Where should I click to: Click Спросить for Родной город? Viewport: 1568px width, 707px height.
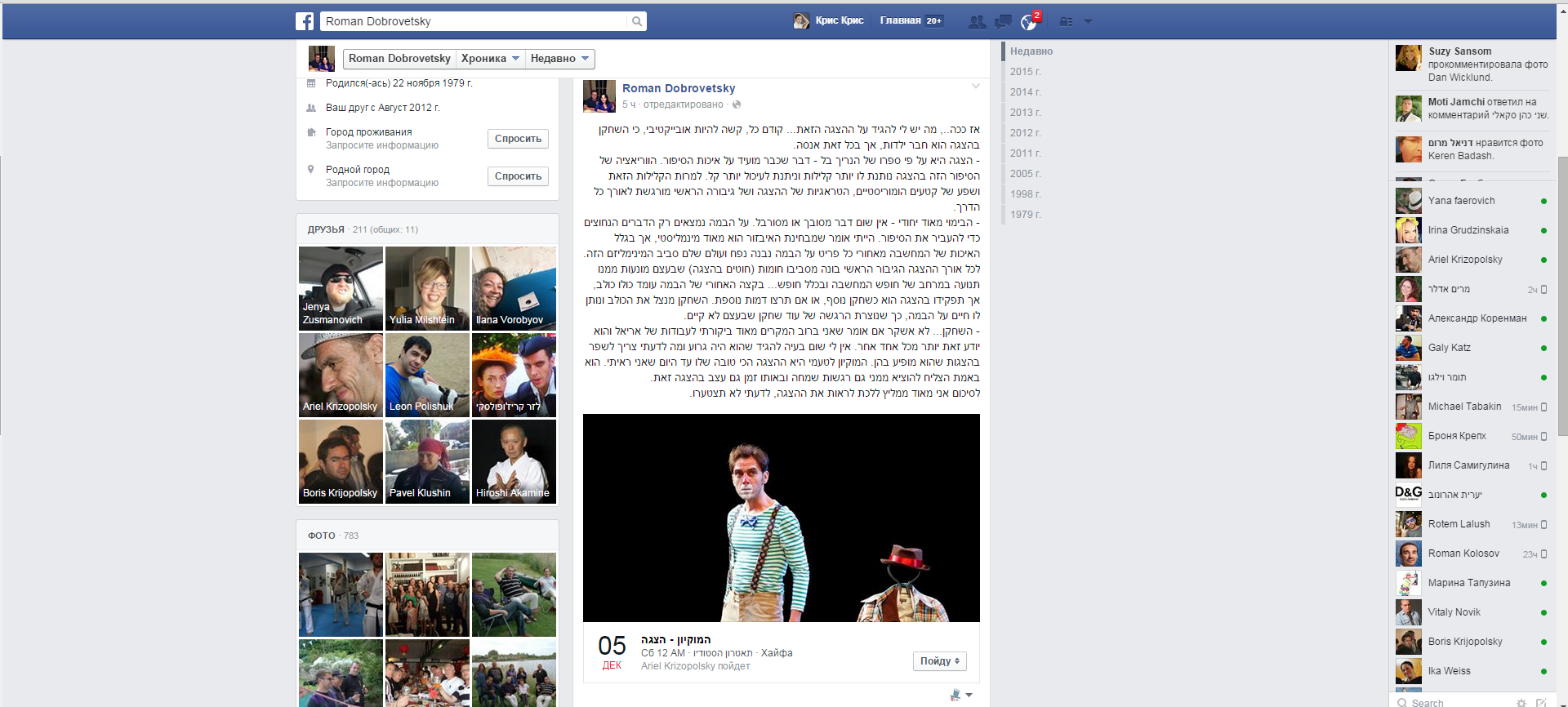[x=518, y=176]
